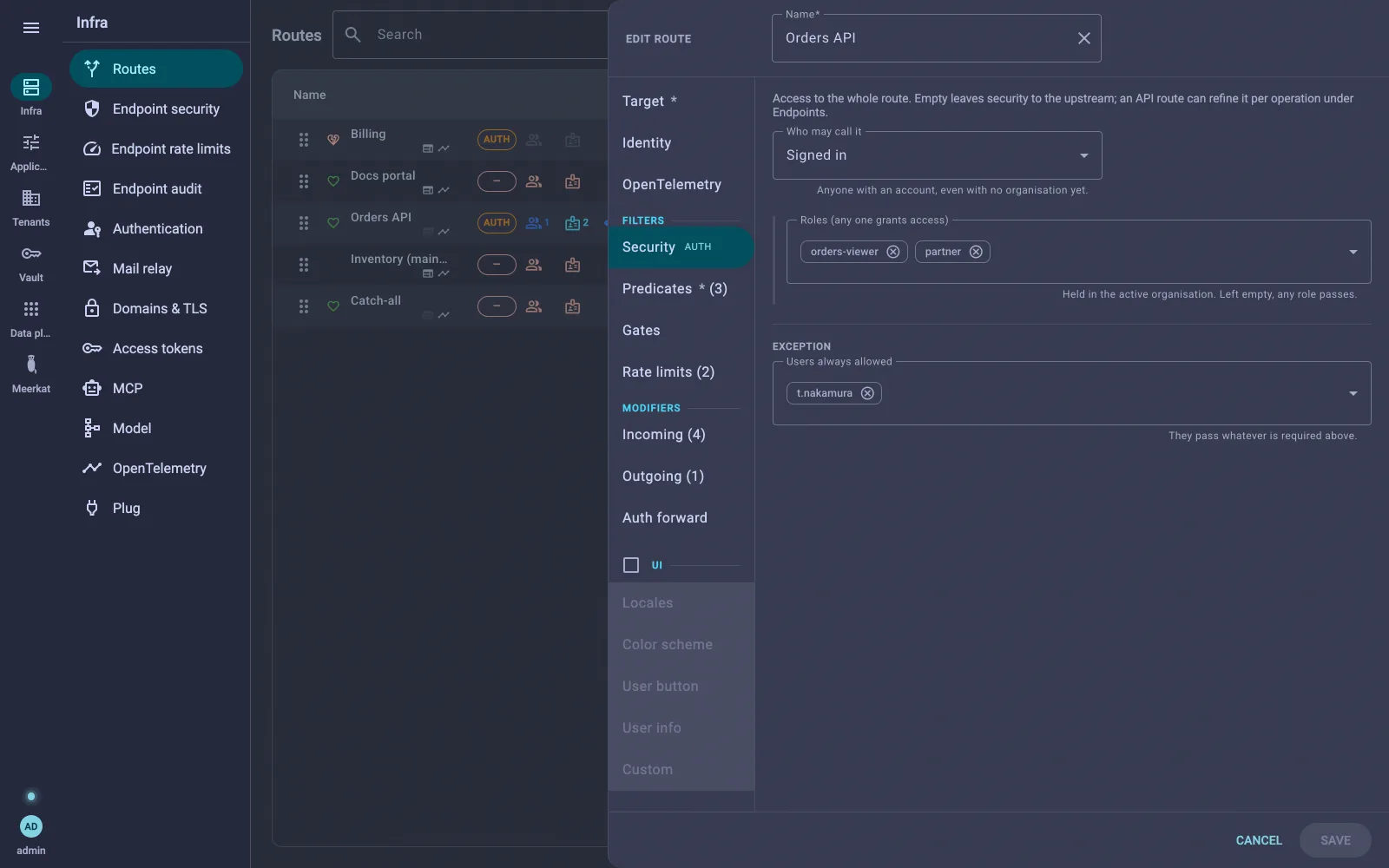
Task: Open the Meerkat icon
Action: pyautogui.click(x=31, y=365)
